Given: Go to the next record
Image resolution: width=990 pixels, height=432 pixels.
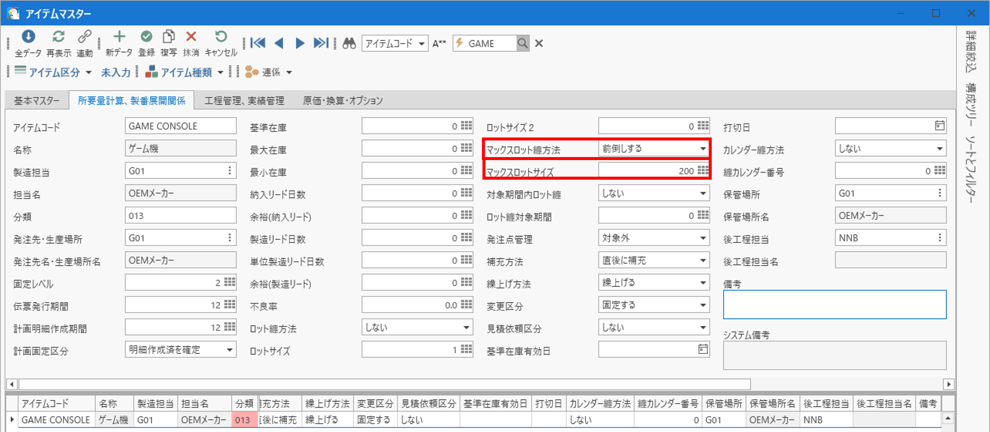Looking at the screenshot, I should (301, 43).
